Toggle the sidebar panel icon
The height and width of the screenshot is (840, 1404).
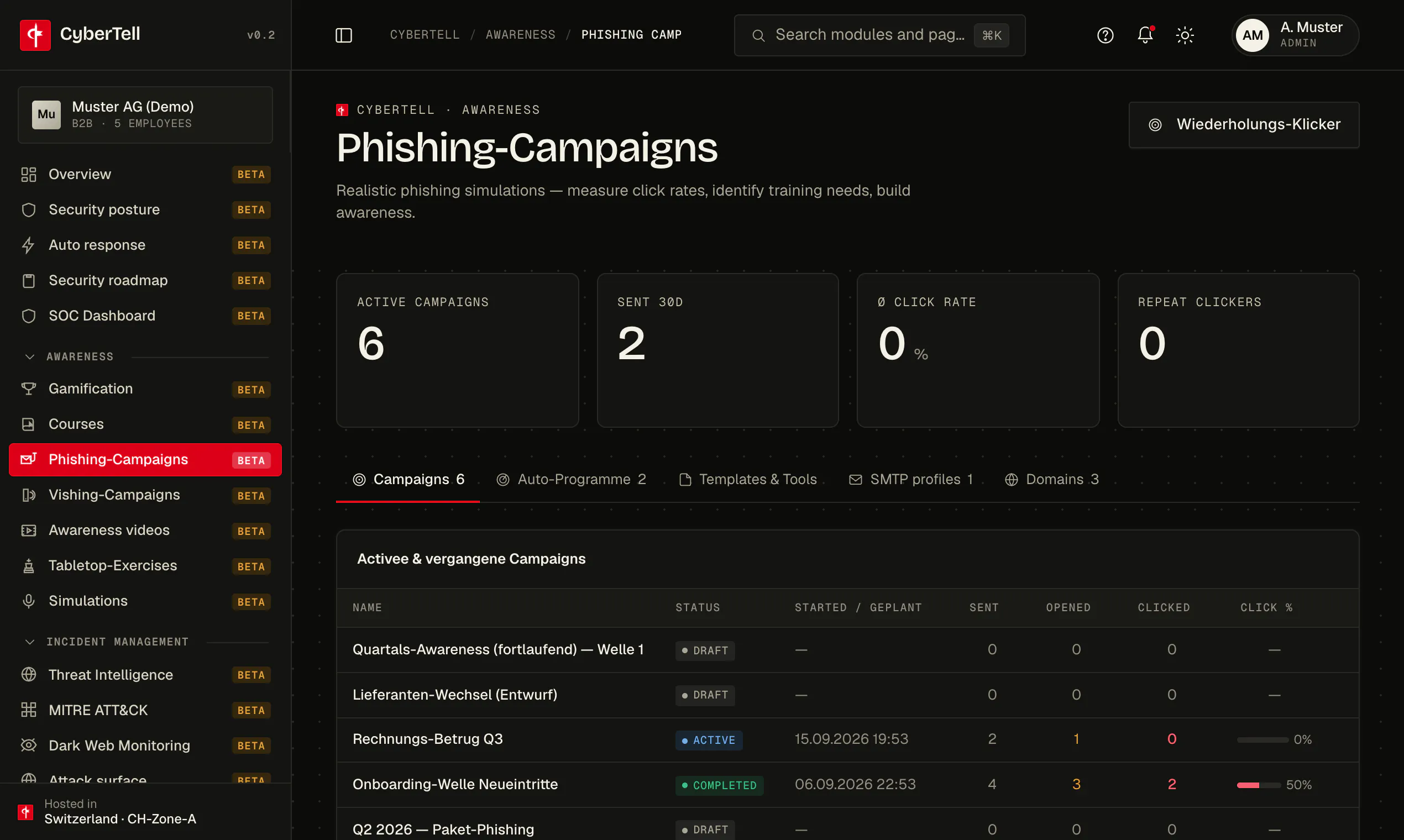coord(344,35)
